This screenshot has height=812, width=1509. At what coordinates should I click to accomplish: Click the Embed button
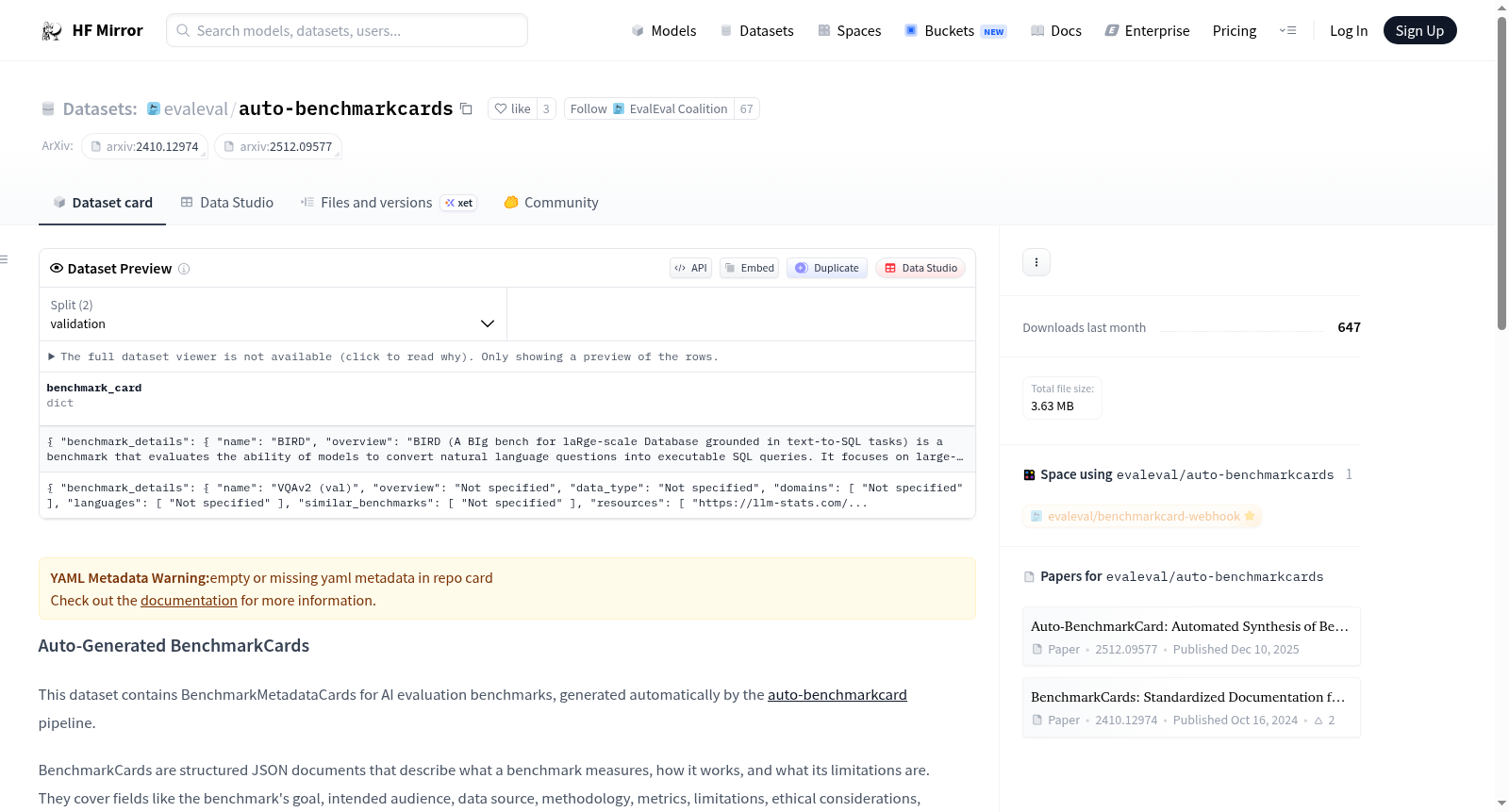tap(750, 268)
